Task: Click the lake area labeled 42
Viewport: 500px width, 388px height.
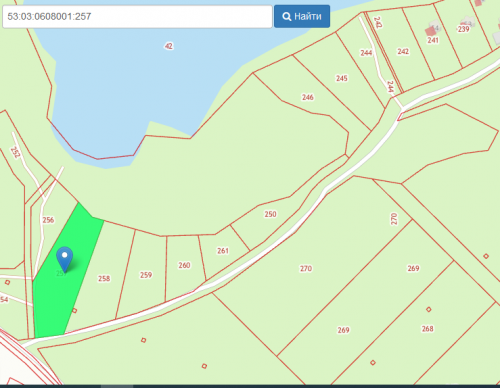Action: (169, 46)
